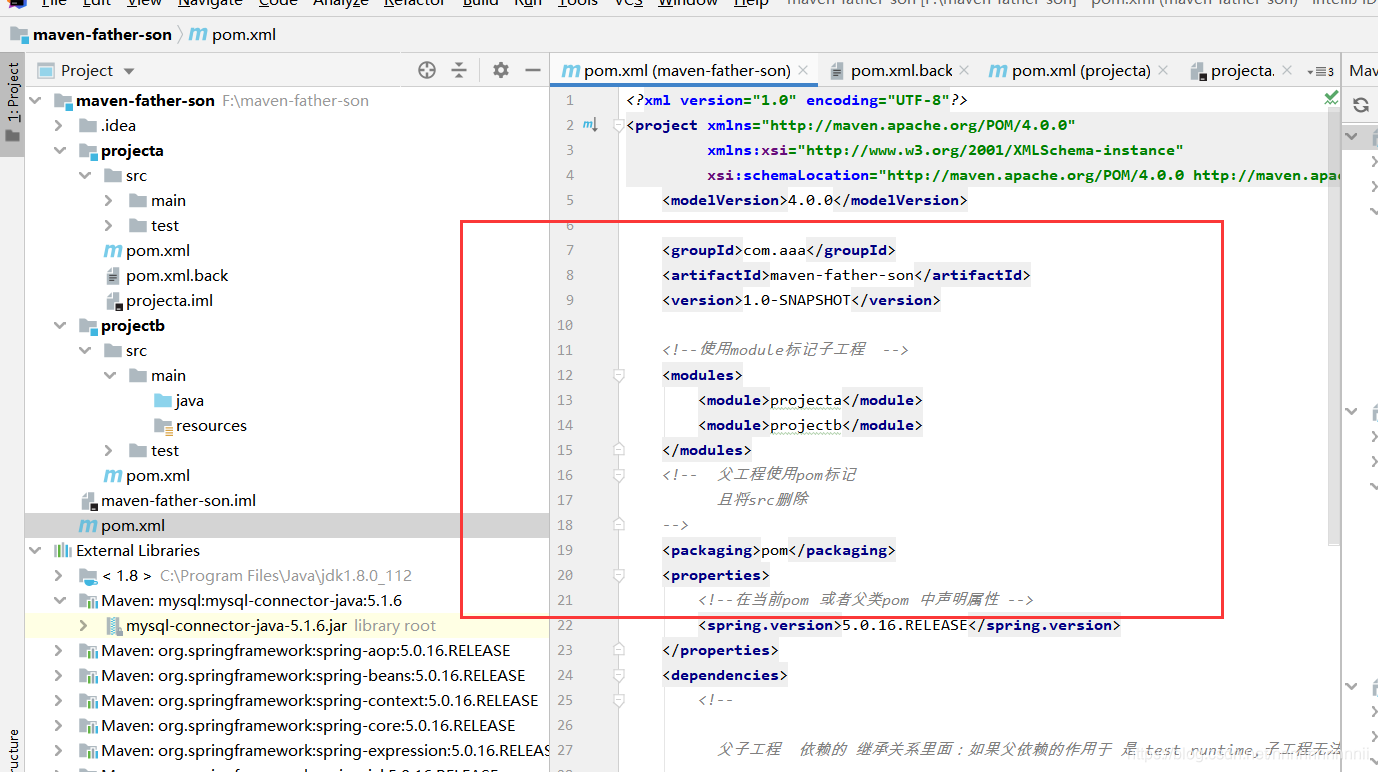The image size is (1378, 772).
Task: Select the resources folder under projectb
Action: click(x=200, y=426)
